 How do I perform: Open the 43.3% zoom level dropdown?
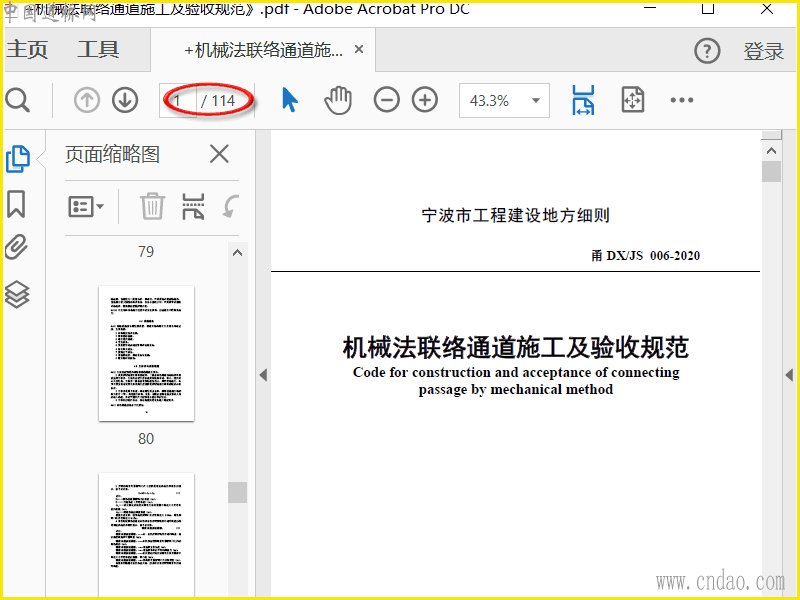(x=537, y=100)
